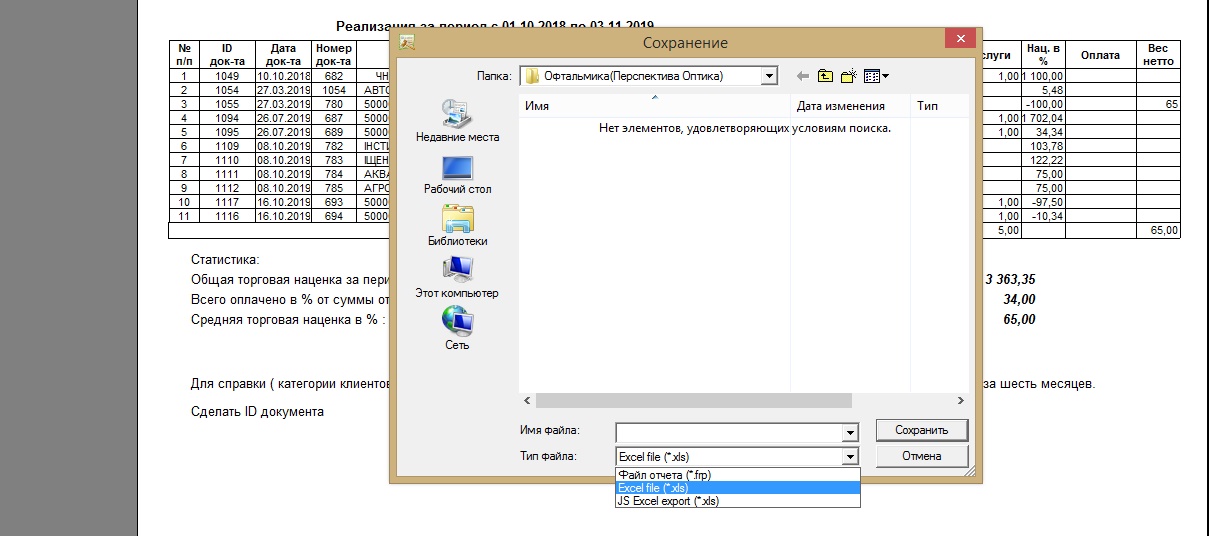This screenshot has height=536, width=1209.
Task: Click the Отмена button
Action: click(x=921, y=456)
